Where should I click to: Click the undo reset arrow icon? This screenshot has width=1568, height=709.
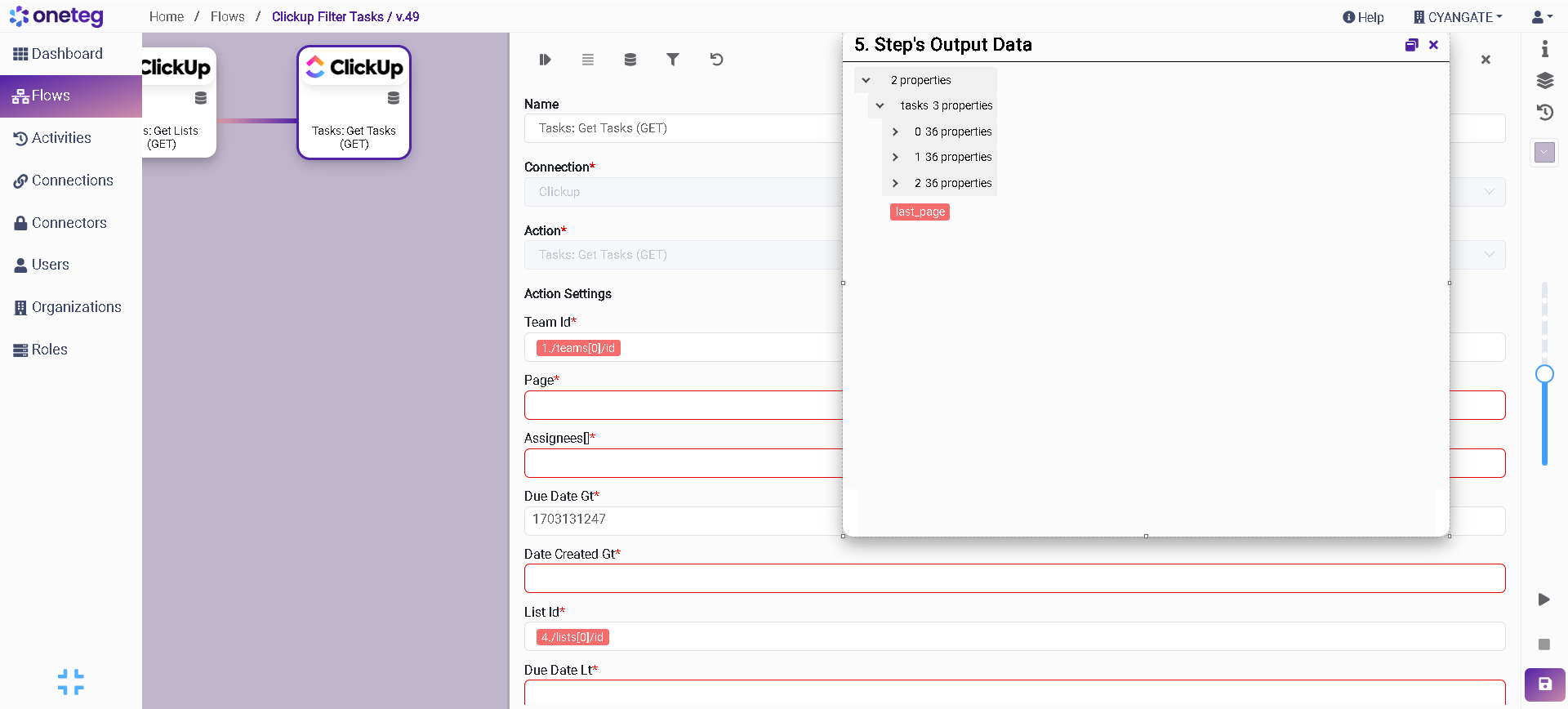tap(716, 60)
